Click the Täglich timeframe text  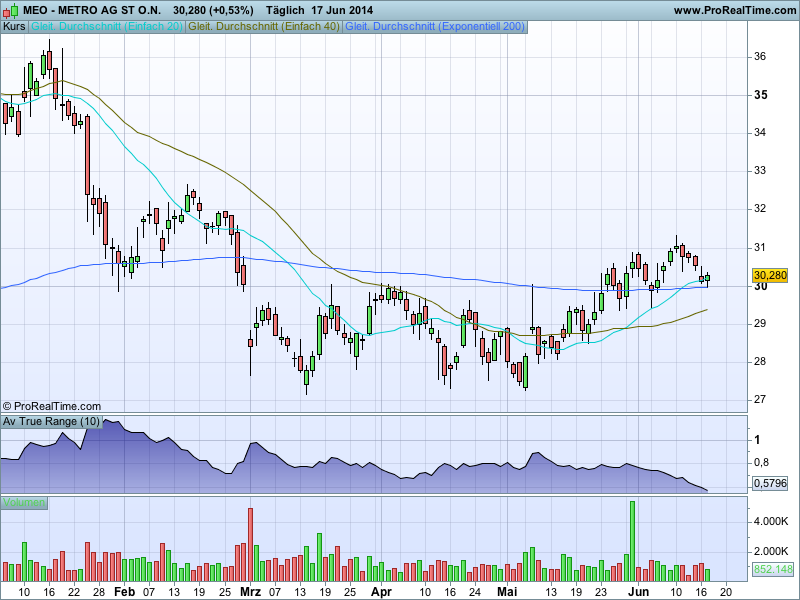click(285, 10)
